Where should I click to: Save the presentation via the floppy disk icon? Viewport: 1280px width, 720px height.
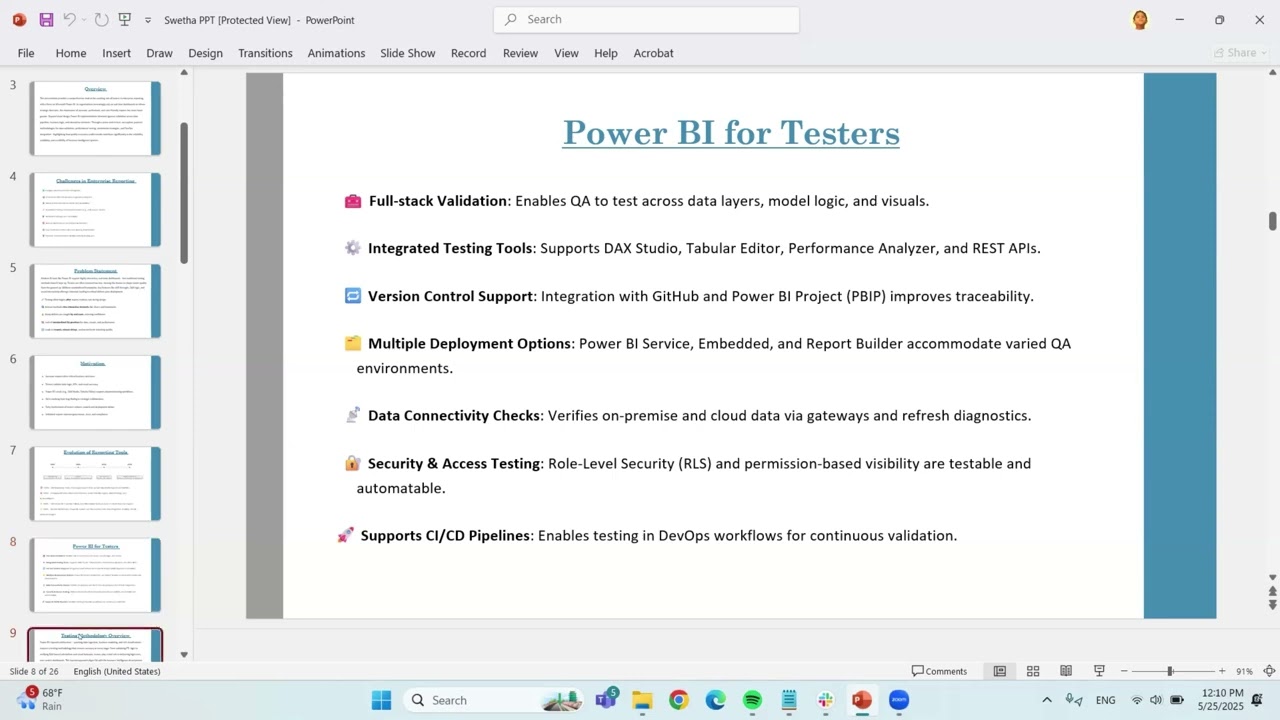tap(46, 19)
